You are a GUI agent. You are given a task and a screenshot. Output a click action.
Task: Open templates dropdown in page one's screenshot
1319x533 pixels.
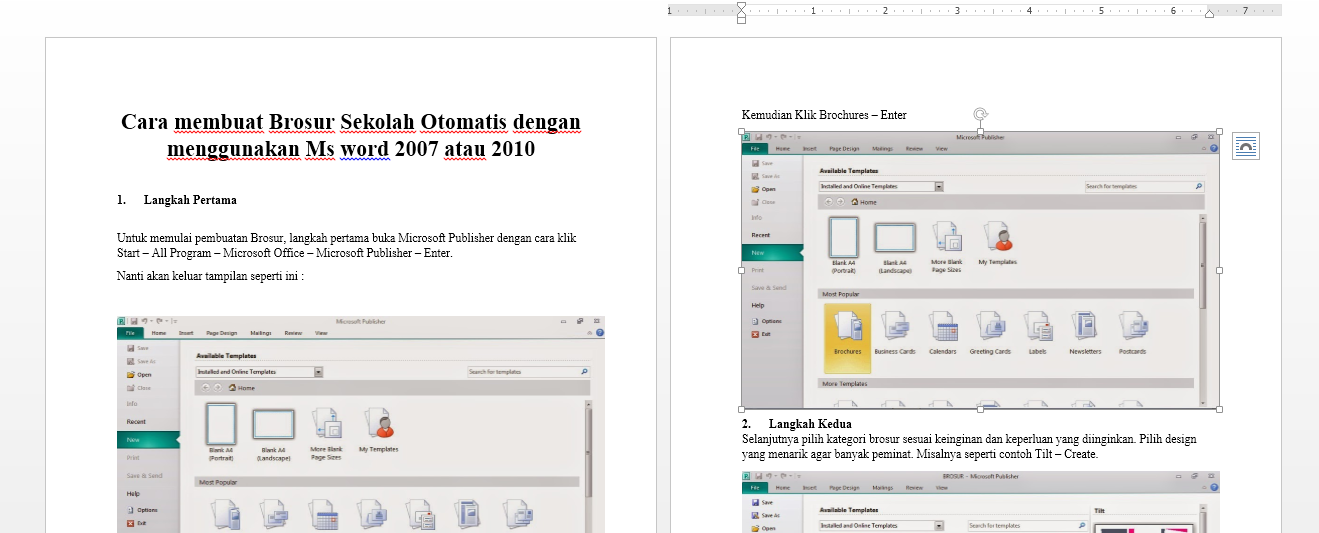coord(318,371)
